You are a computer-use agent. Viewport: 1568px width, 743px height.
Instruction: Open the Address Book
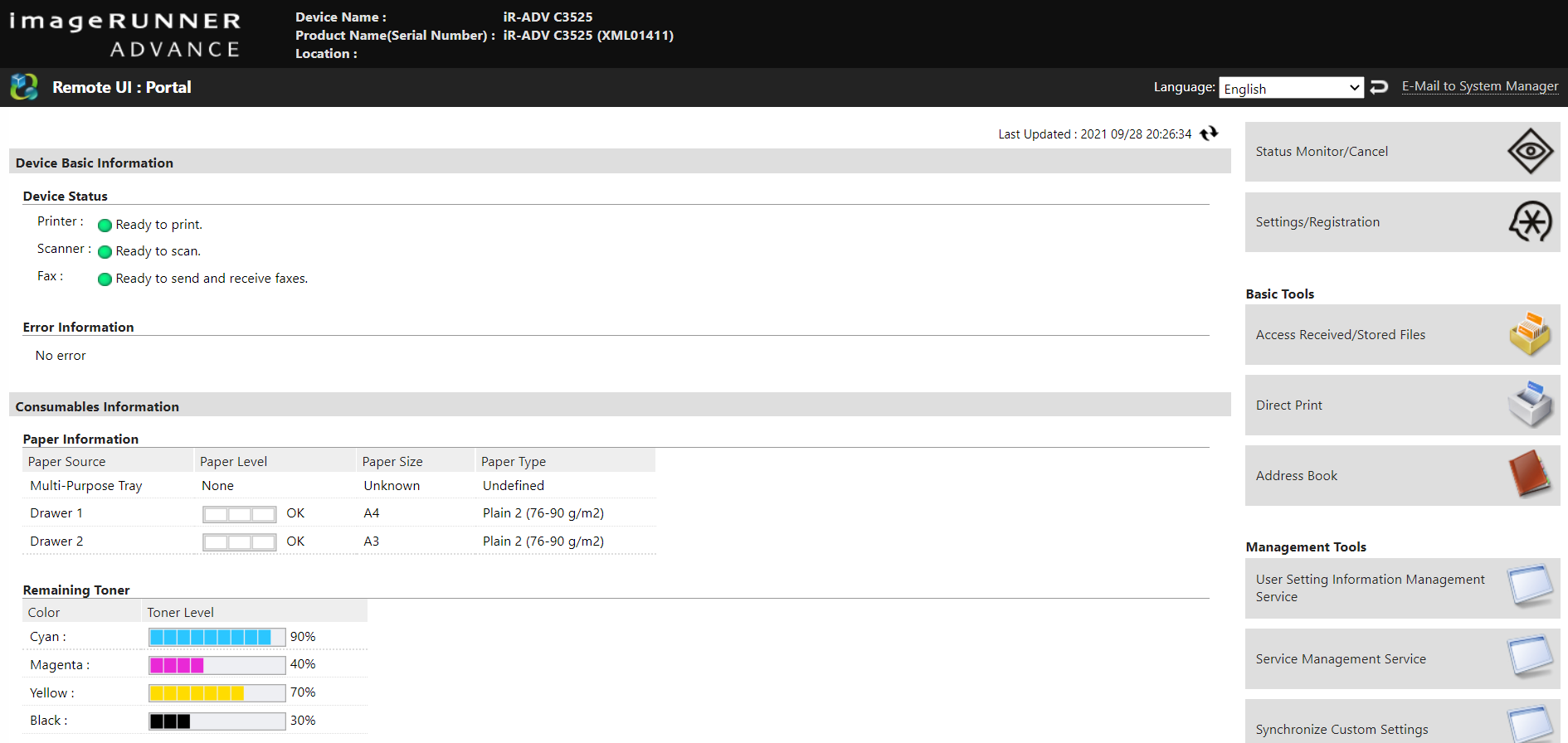tap(1402, 476)
